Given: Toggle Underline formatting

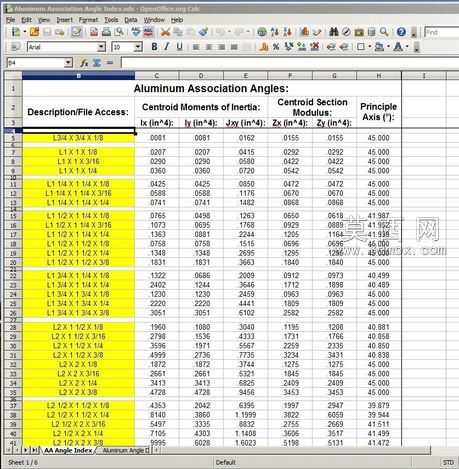Looking at the screenshot, I should 179,47.
